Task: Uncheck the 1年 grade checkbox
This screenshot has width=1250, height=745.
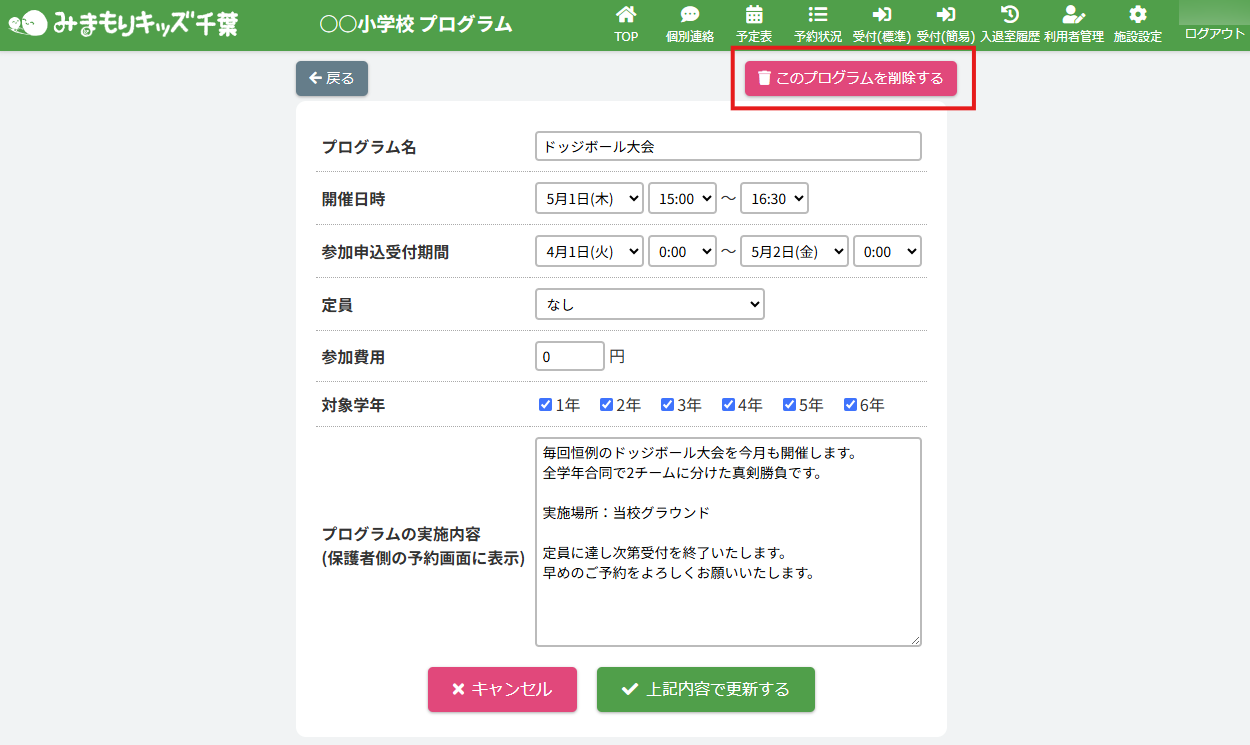Action: click(545, 405)
